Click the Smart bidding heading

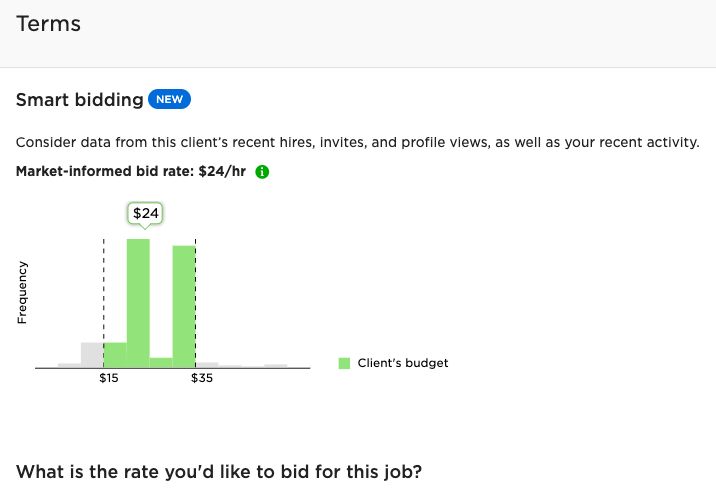[x=80, y=100]
